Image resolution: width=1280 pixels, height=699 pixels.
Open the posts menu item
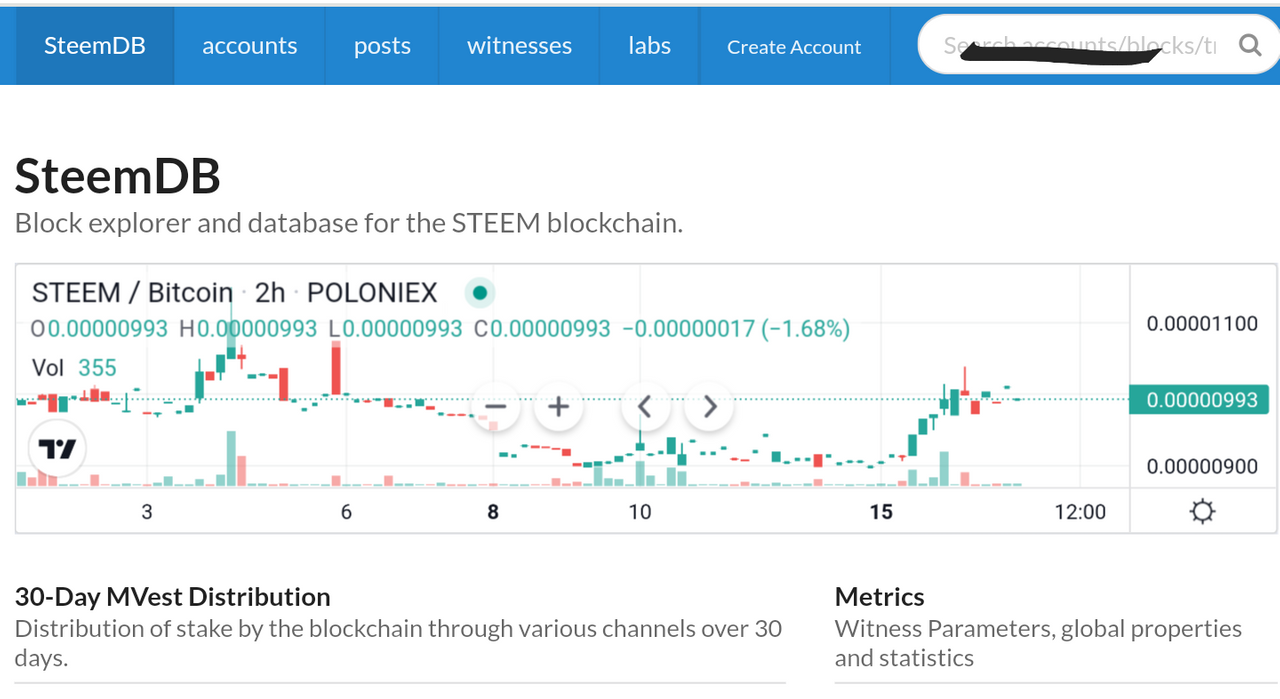[382, 45]
